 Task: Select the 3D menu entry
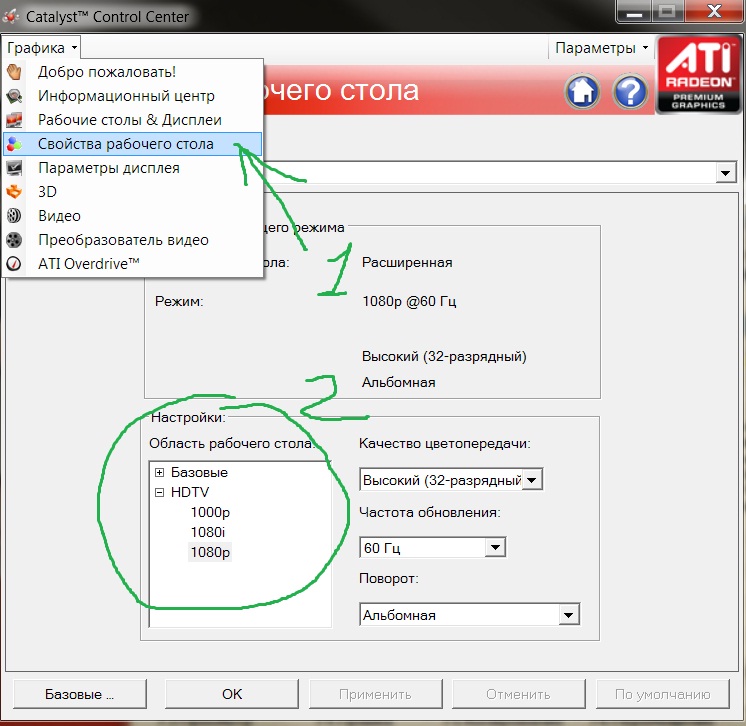133,192
